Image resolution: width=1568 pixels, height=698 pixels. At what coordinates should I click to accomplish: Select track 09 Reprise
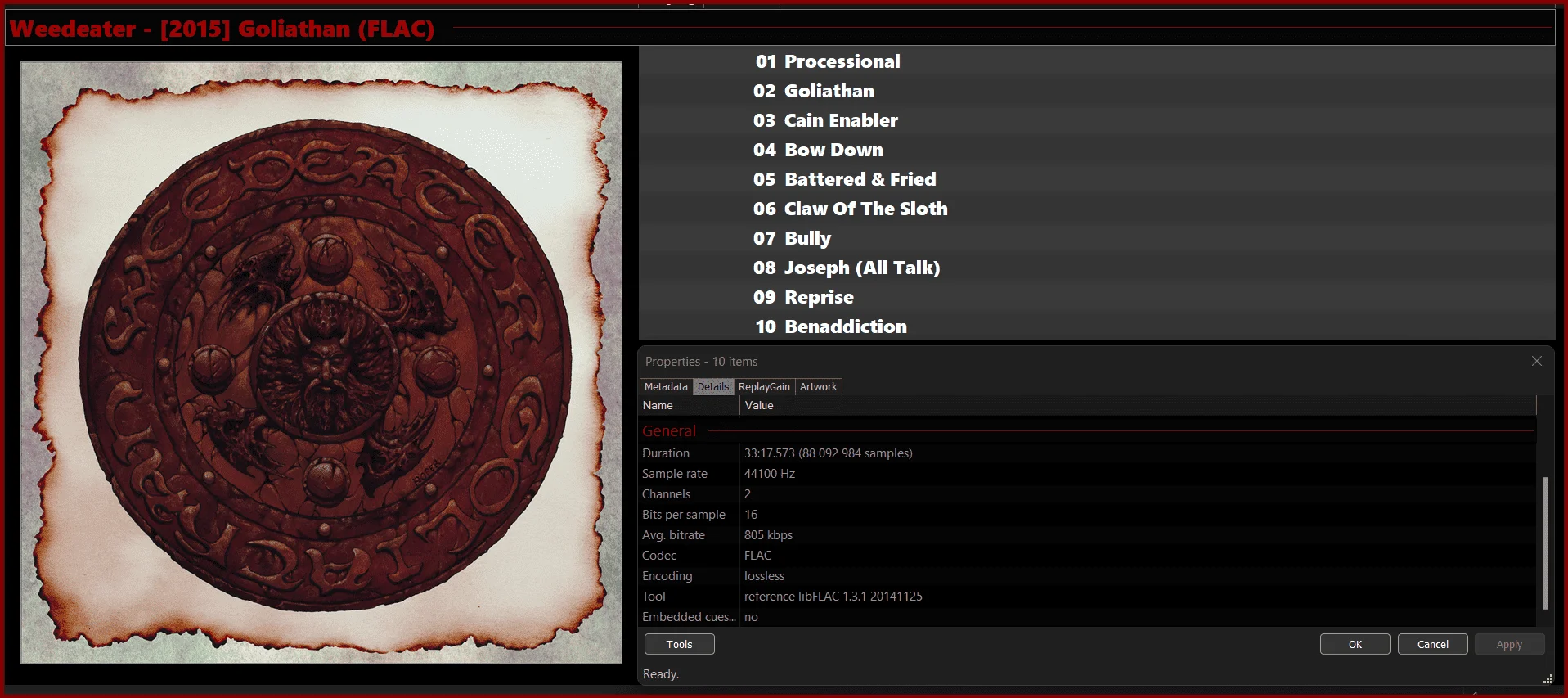tap(1096, 297)
